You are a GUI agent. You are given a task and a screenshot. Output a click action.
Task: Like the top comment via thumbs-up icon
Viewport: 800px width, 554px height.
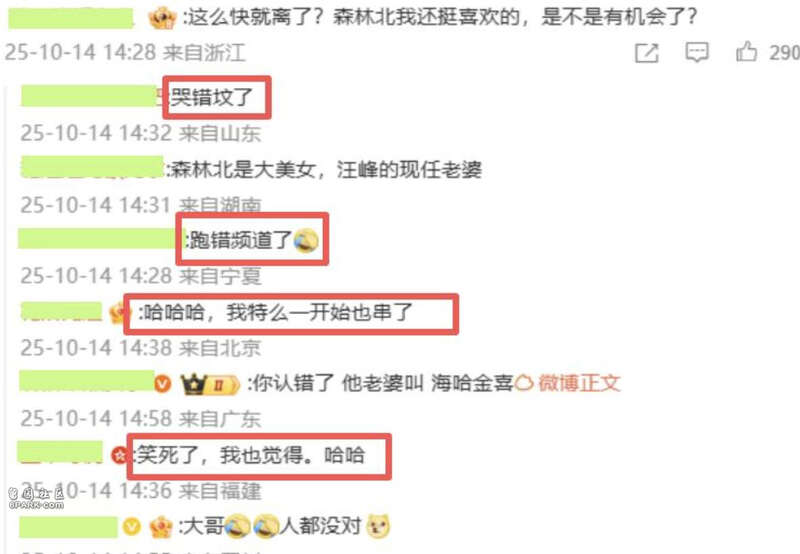[x=746, y=52]
